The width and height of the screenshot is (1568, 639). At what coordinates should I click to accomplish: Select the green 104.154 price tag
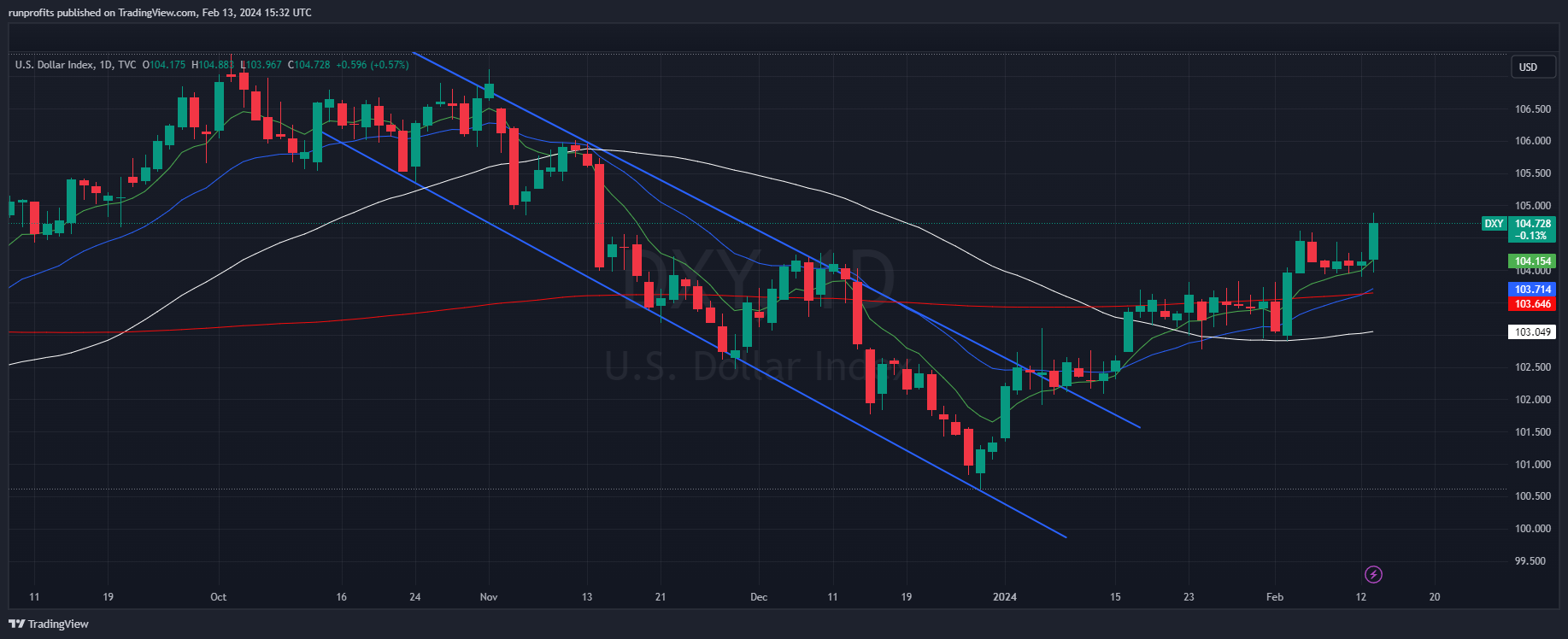[x=1533, y=261]
